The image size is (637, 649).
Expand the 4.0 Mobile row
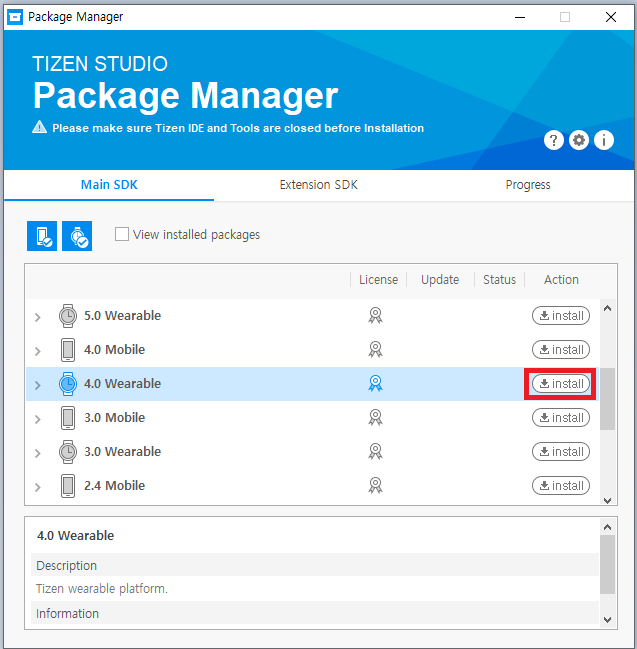(x=38, y=351)
